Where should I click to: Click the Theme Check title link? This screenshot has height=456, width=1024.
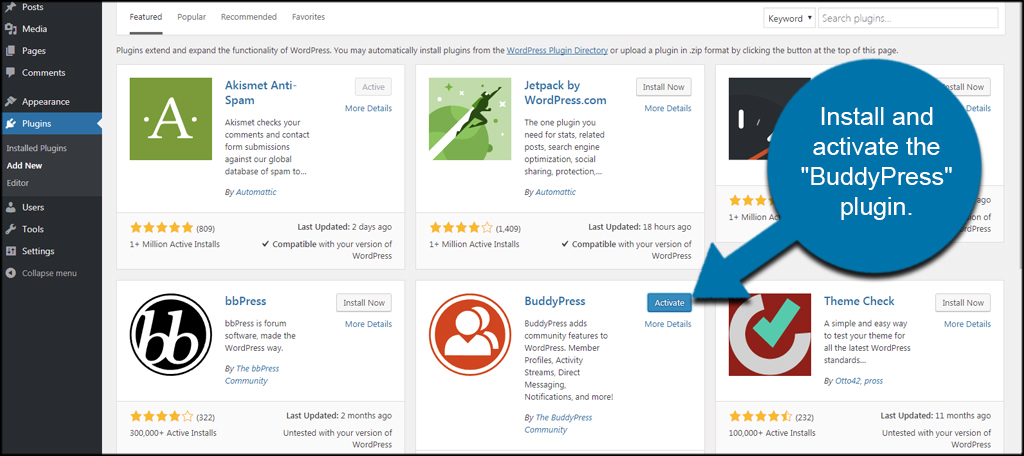pos(859,301)
